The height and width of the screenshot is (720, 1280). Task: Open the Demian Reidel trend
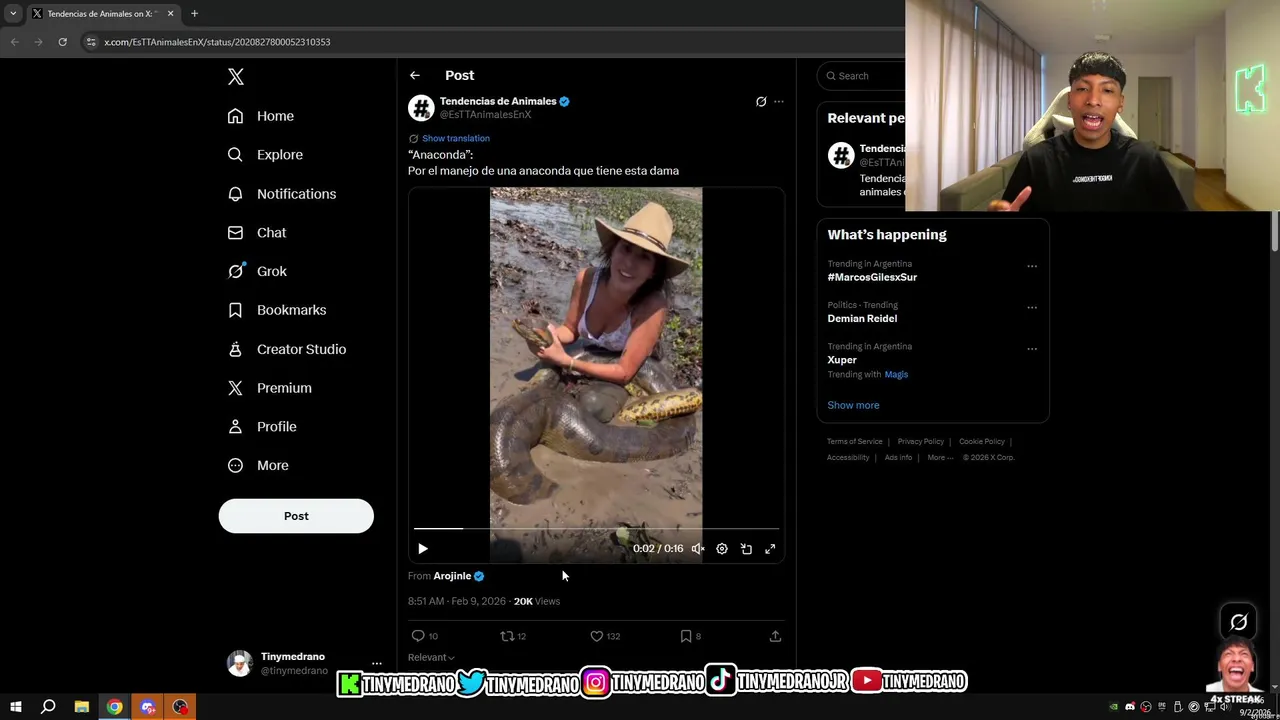(862, 318)
